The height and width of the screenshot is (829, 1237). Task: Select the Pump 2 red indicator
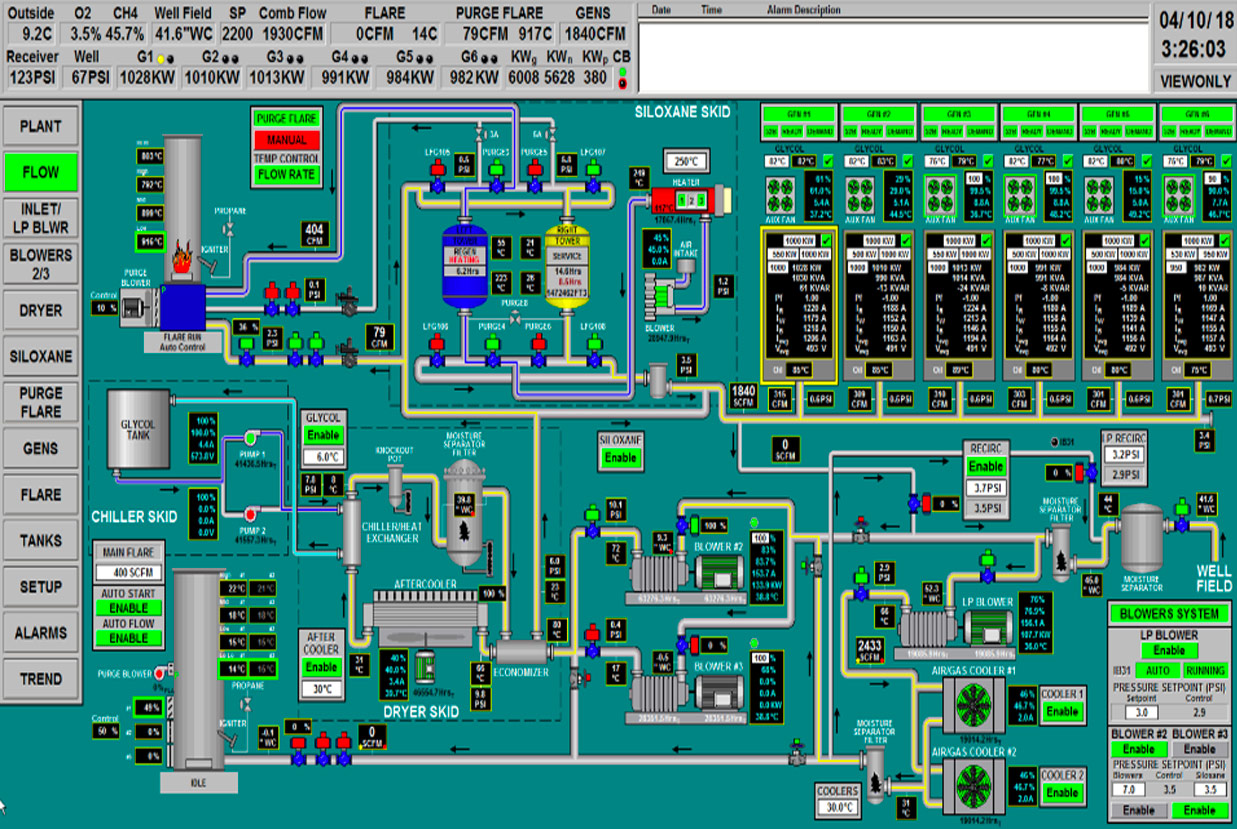249,513
